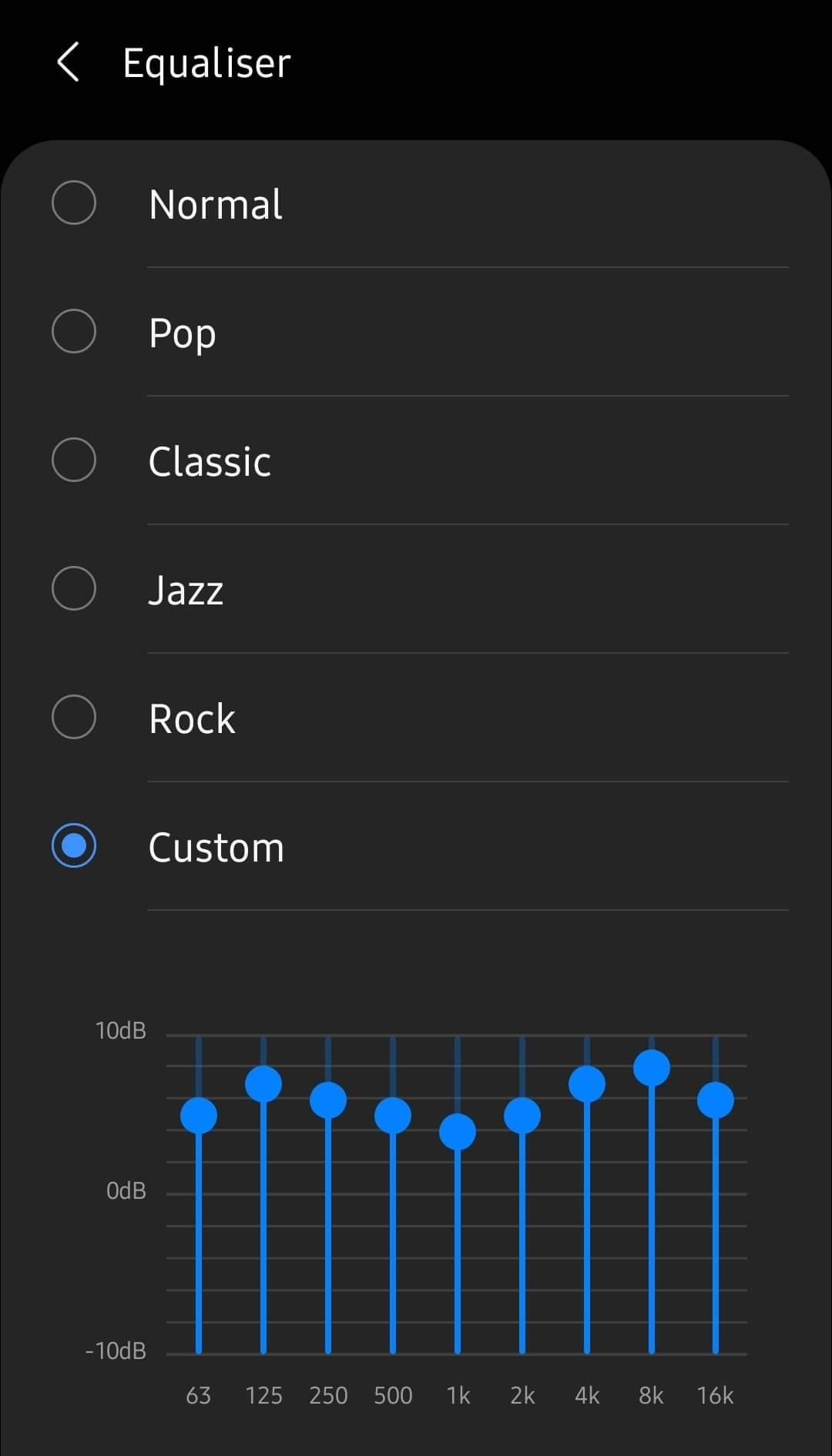Select the Jazz radio button
Viewport: 832px width, 1456px height.
point(74,588)
